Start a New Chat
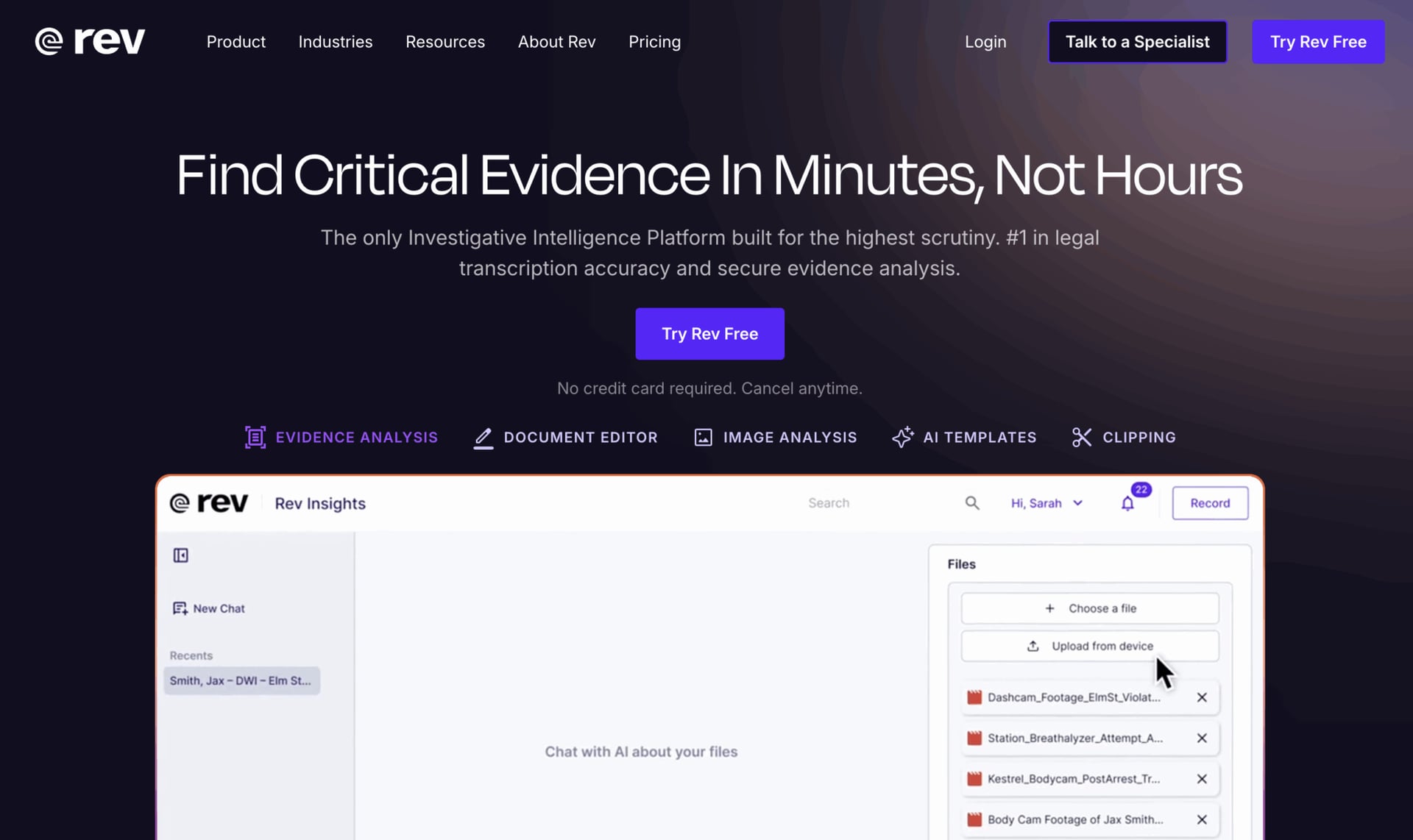 [209, 608]
